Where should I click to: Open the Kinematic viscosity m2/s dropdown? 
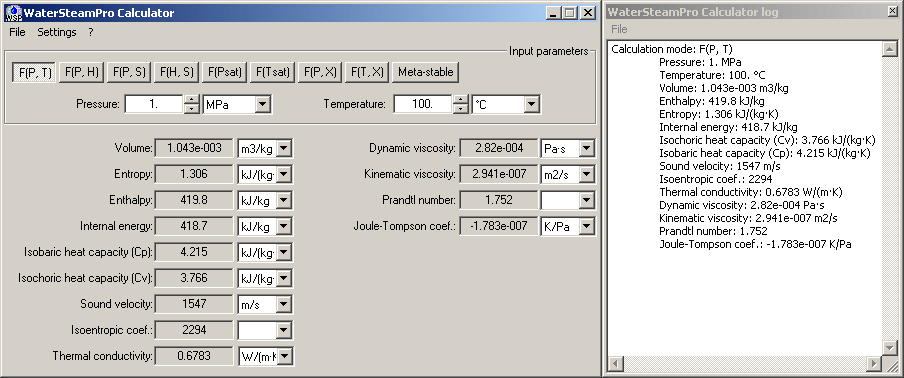click(x=586, y=175)
